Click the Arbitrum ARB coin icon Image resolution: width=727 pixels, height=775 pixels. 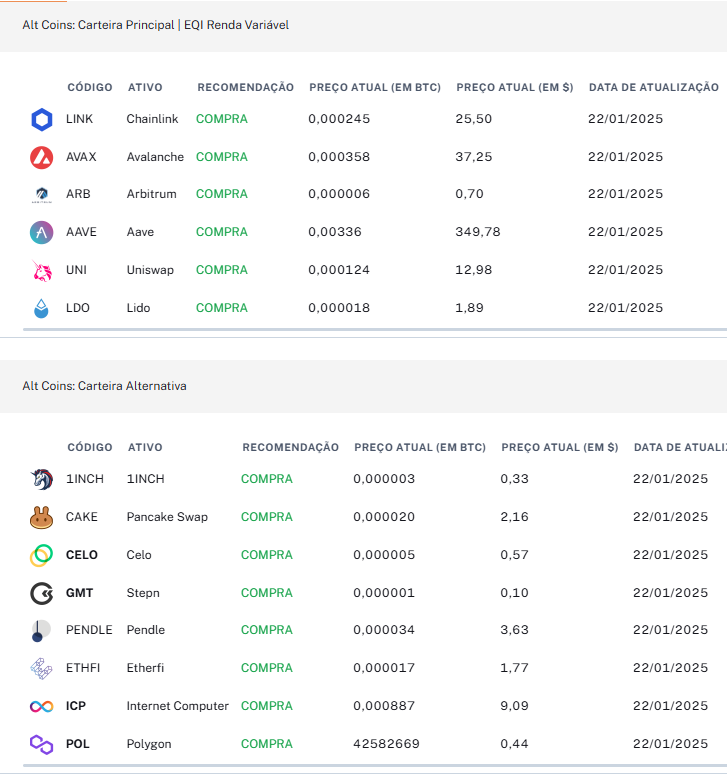point(42,194)
